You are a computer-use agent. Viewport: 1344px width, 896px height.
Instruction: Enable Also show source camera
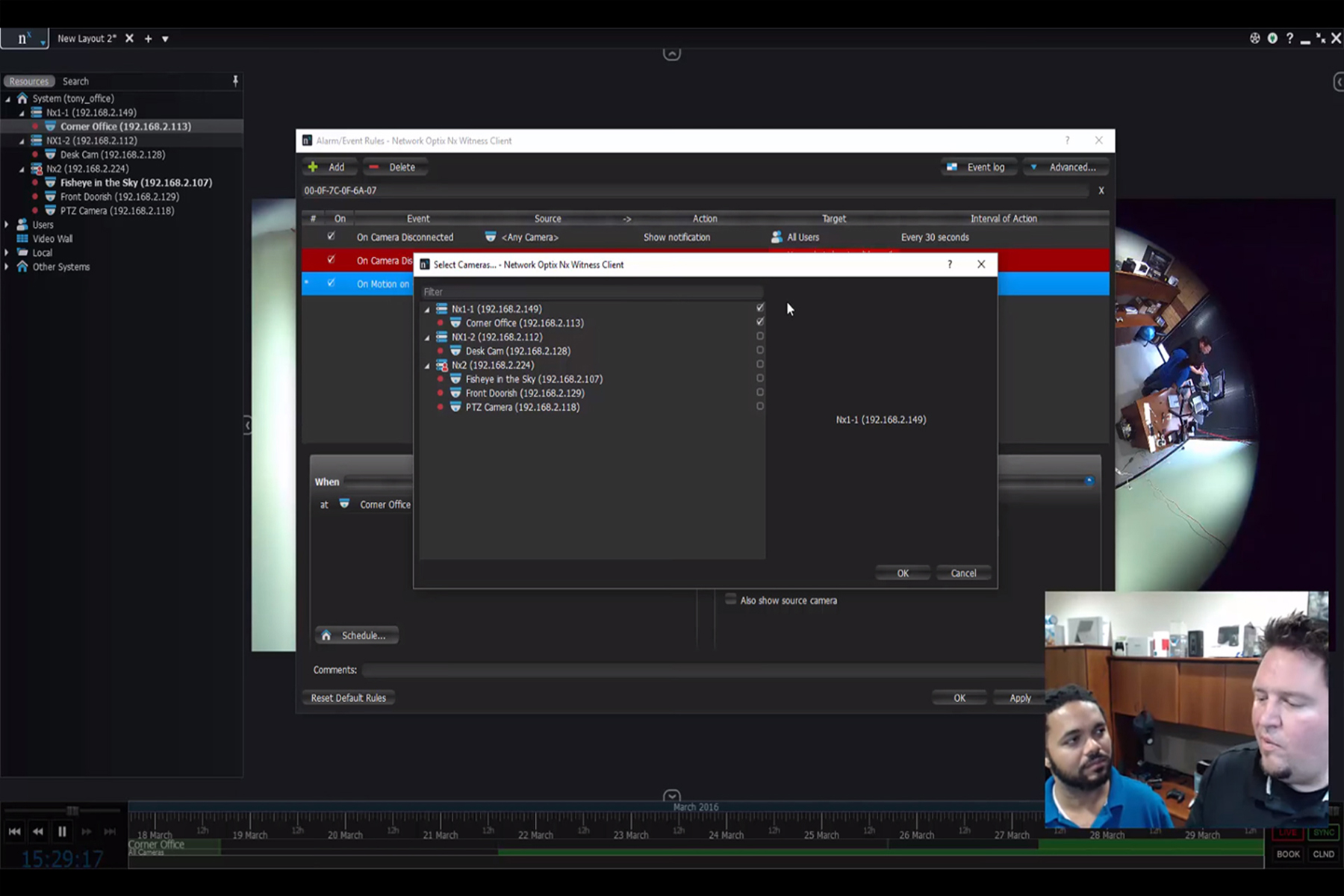(x=731, y=600)
